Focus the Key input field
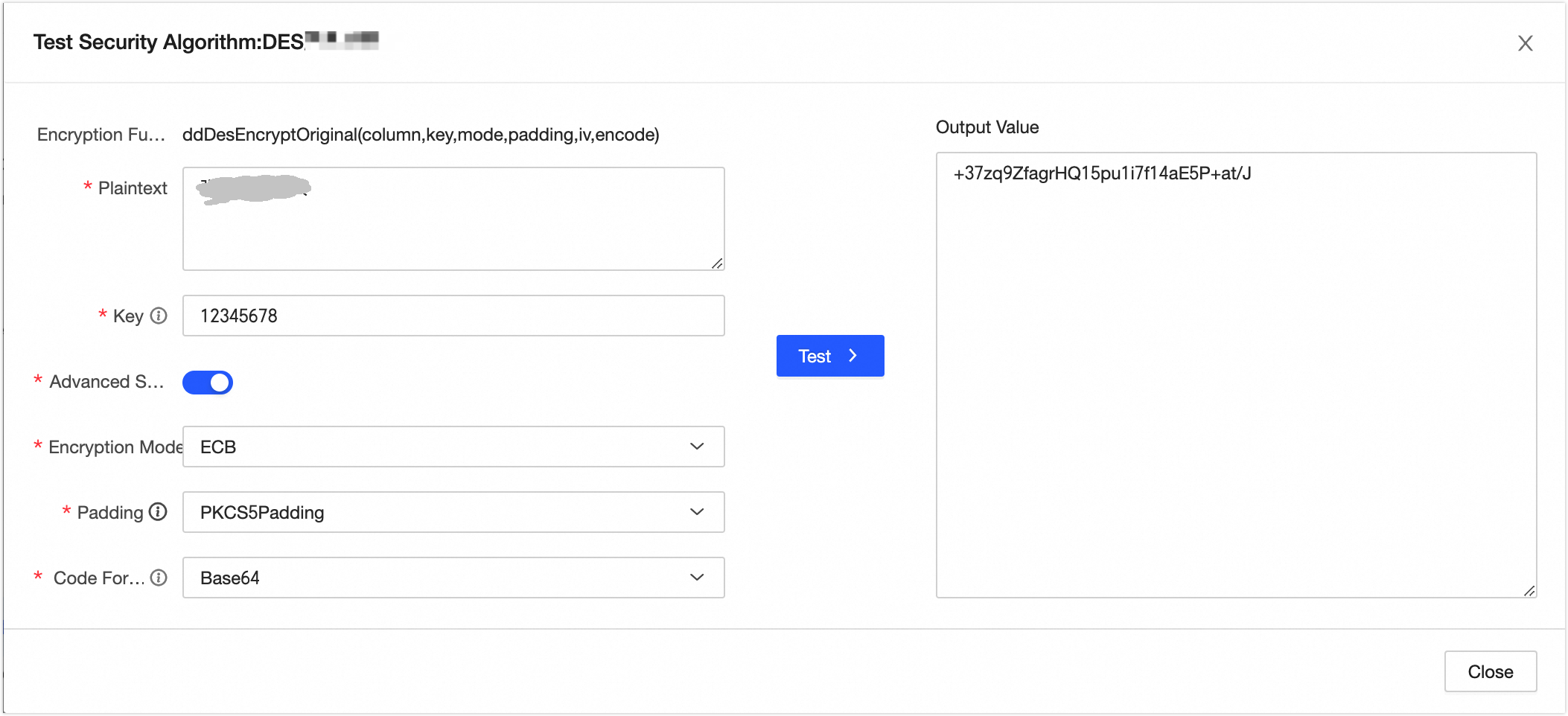The width and height of the screenshot is (1568, 716). [x=453, y=316]
